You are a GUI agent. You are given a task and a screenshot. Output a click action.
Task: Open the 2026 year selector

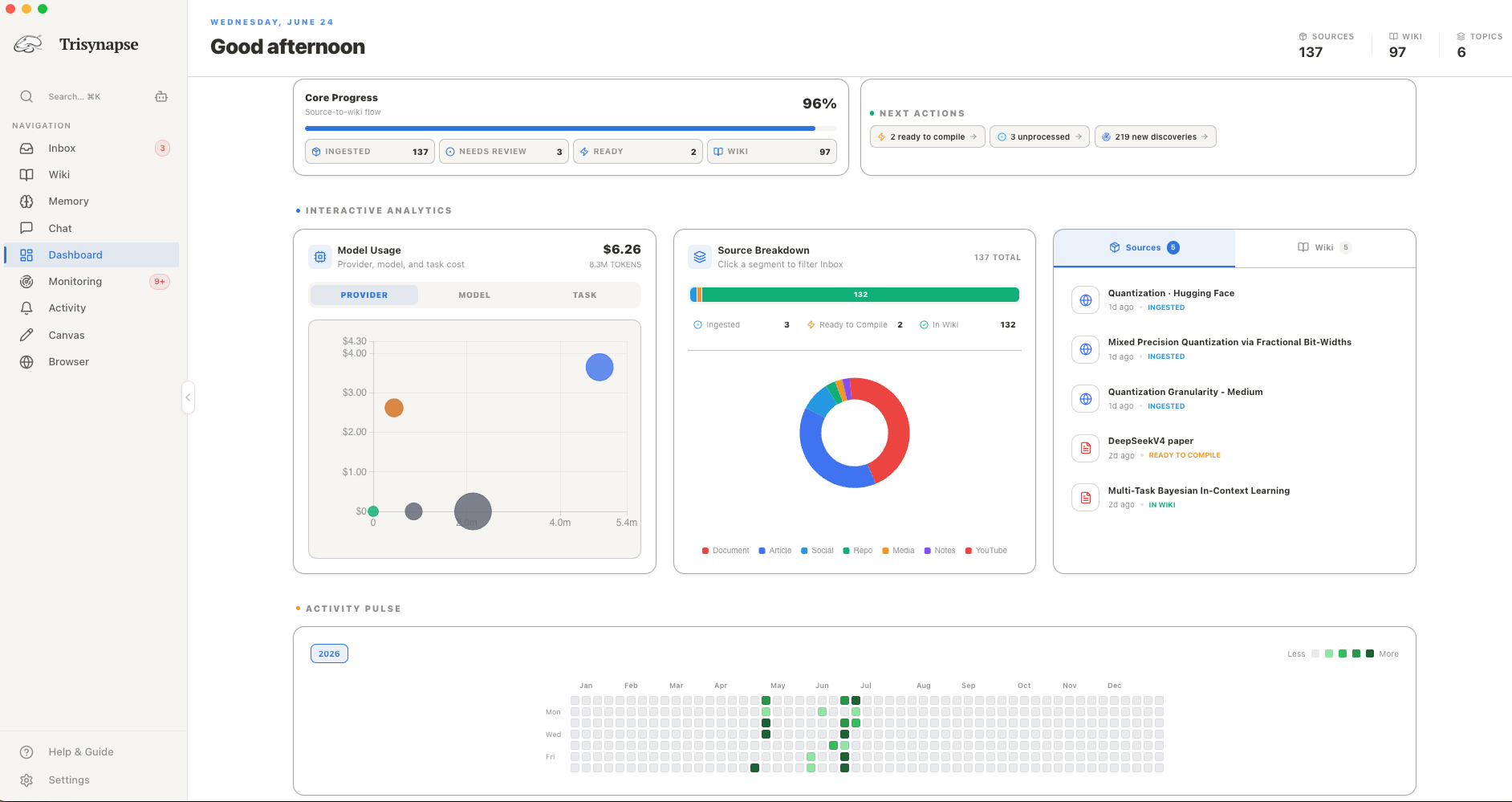pyautogui.click(x=329, y=653)
